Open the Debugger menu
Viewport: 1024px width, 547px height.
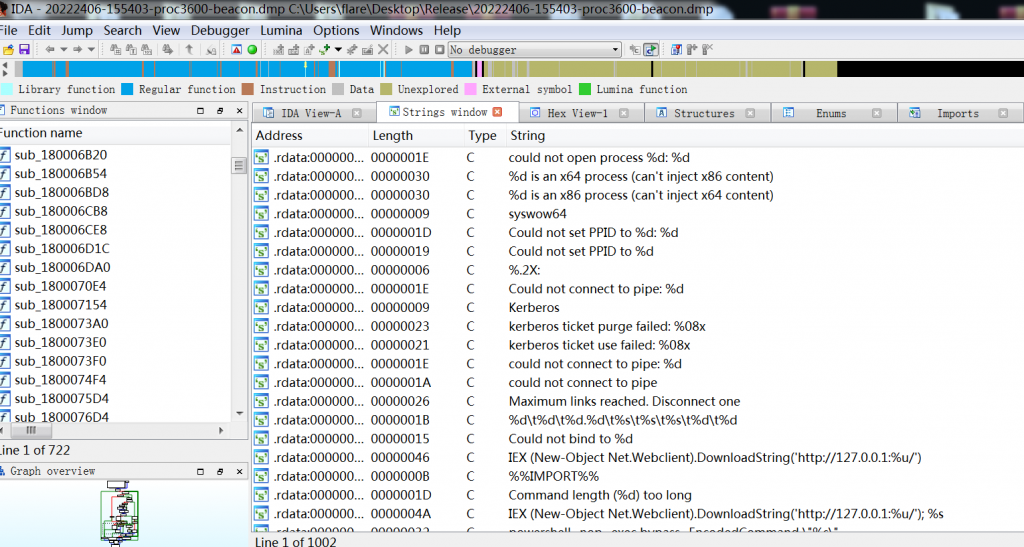tap(220, 30)
